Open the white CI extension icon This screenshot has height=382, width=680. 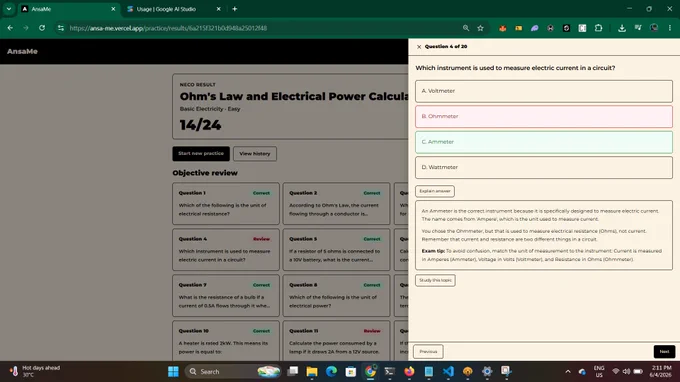click(582, 28)
